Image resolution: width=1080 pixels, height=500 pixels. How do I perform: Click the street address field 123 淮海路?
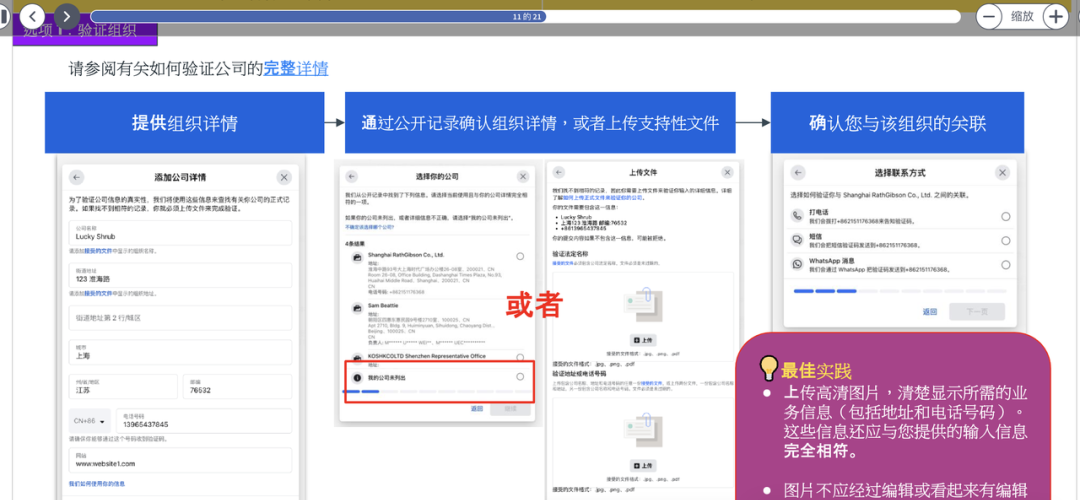pyautogui.click(x=180, y=275)
